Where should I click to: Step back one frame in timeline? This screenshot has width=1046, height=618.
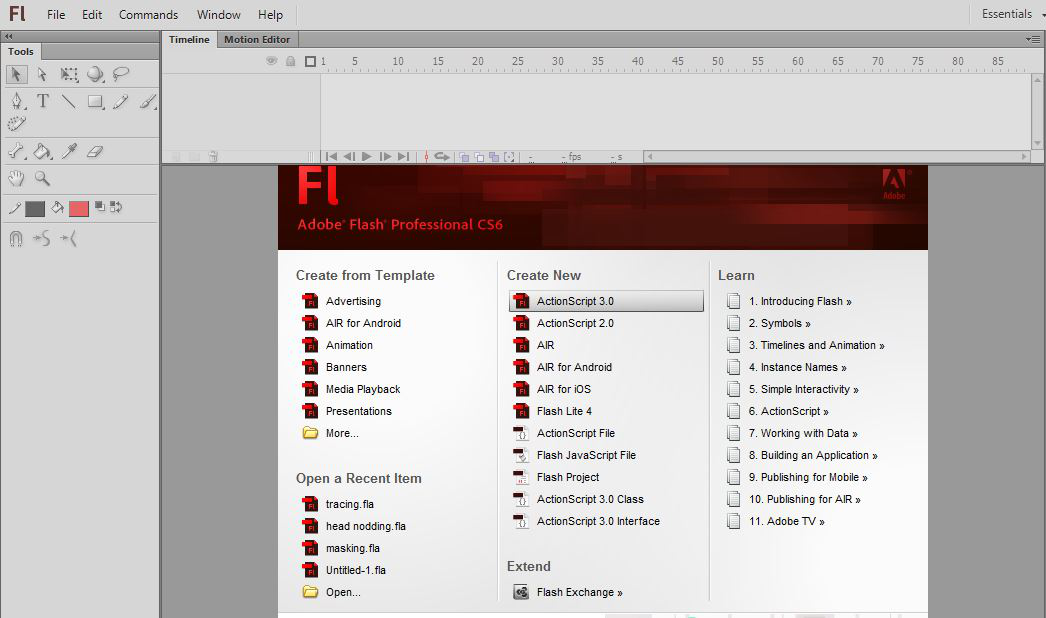(x=349, y=156)
